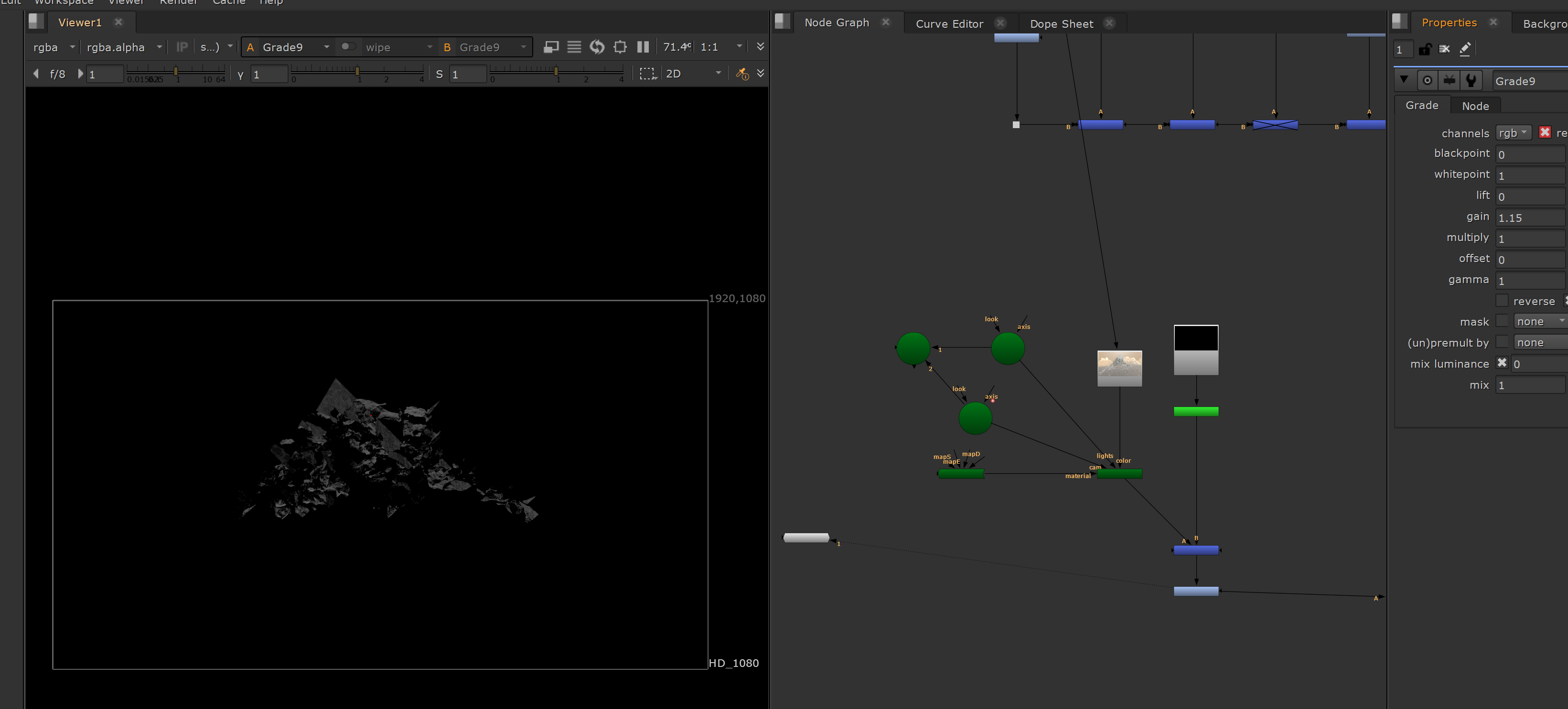Center node in graph target icon

coord(1428,80)
